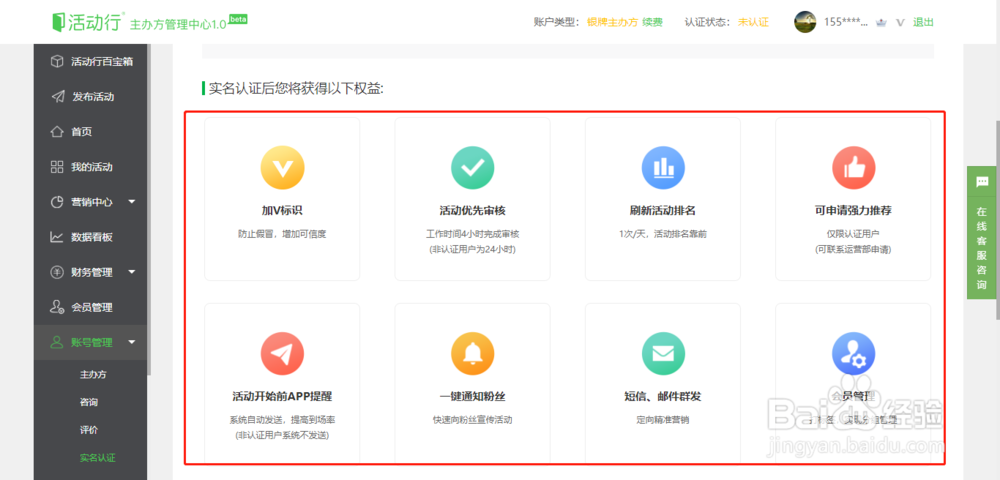The height and width of the screenshot is (480, 1000).
Task: Click the 定向精准营销 description text
Action: 663,420
